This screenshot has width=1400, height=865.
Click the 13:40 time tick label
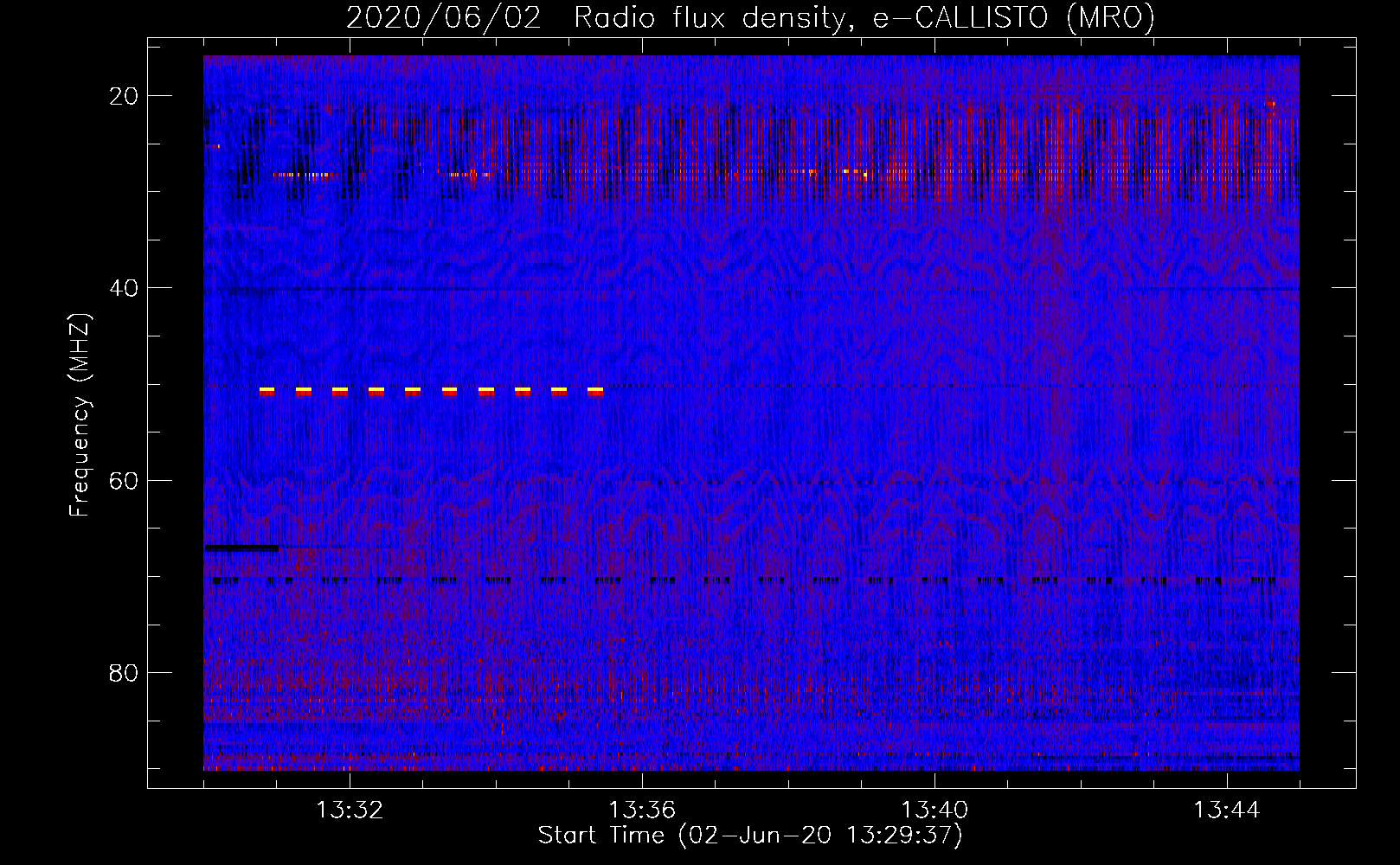coord(934,811)
